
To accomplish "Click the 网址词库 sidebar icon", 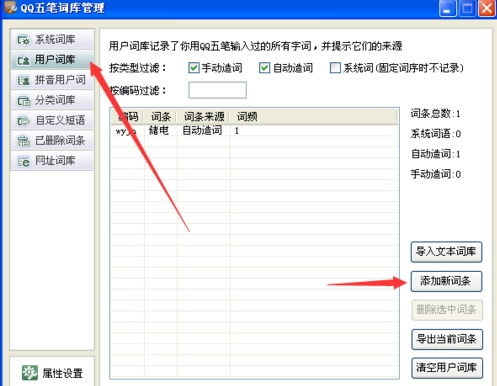I will (24, 161).
